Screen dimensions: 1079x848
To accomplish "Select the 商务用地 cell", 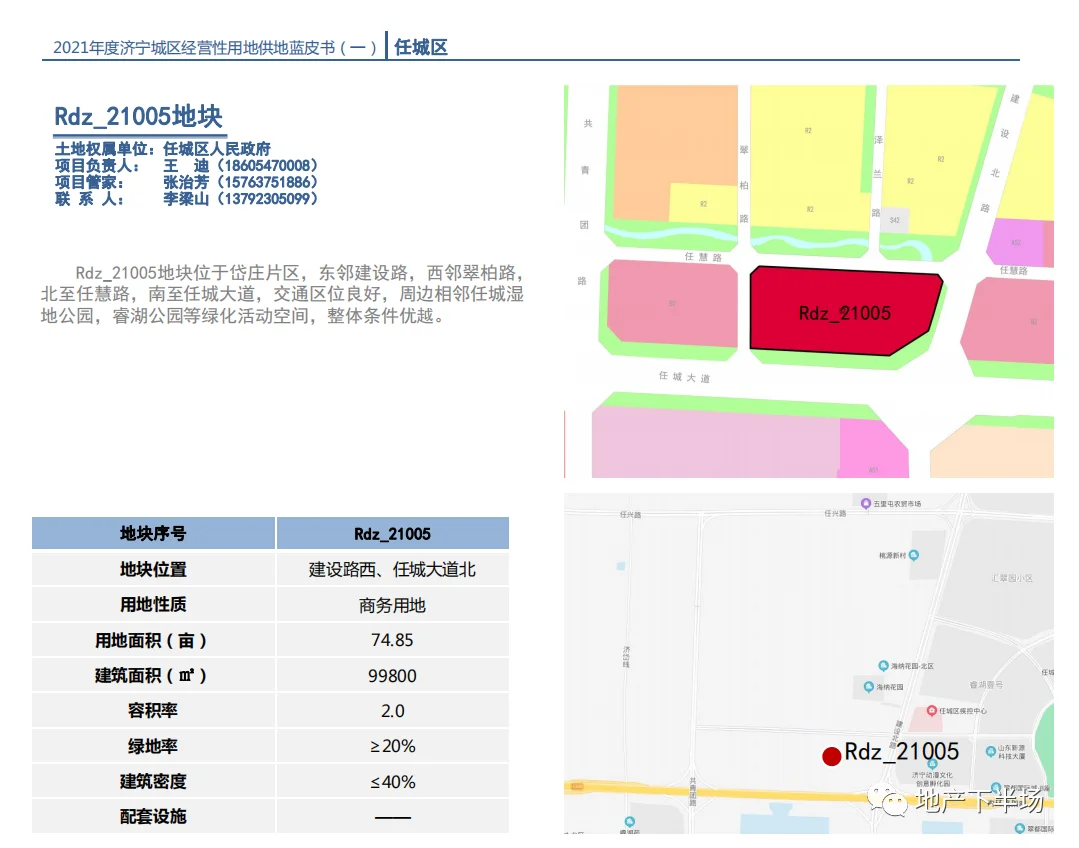I will (392, 605).
